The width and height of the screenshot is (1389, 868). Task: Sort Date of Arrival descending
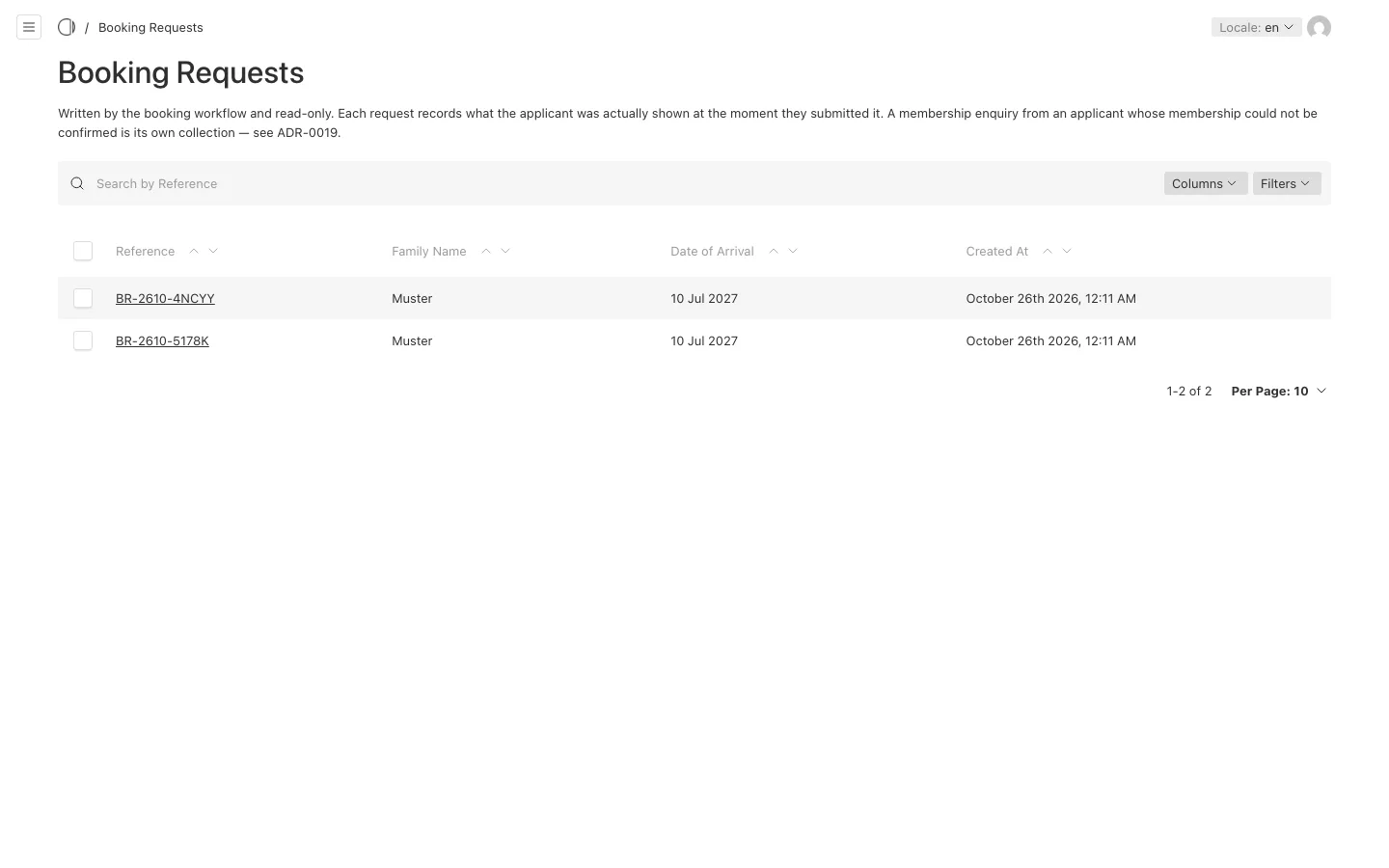[x=793, y=251]
